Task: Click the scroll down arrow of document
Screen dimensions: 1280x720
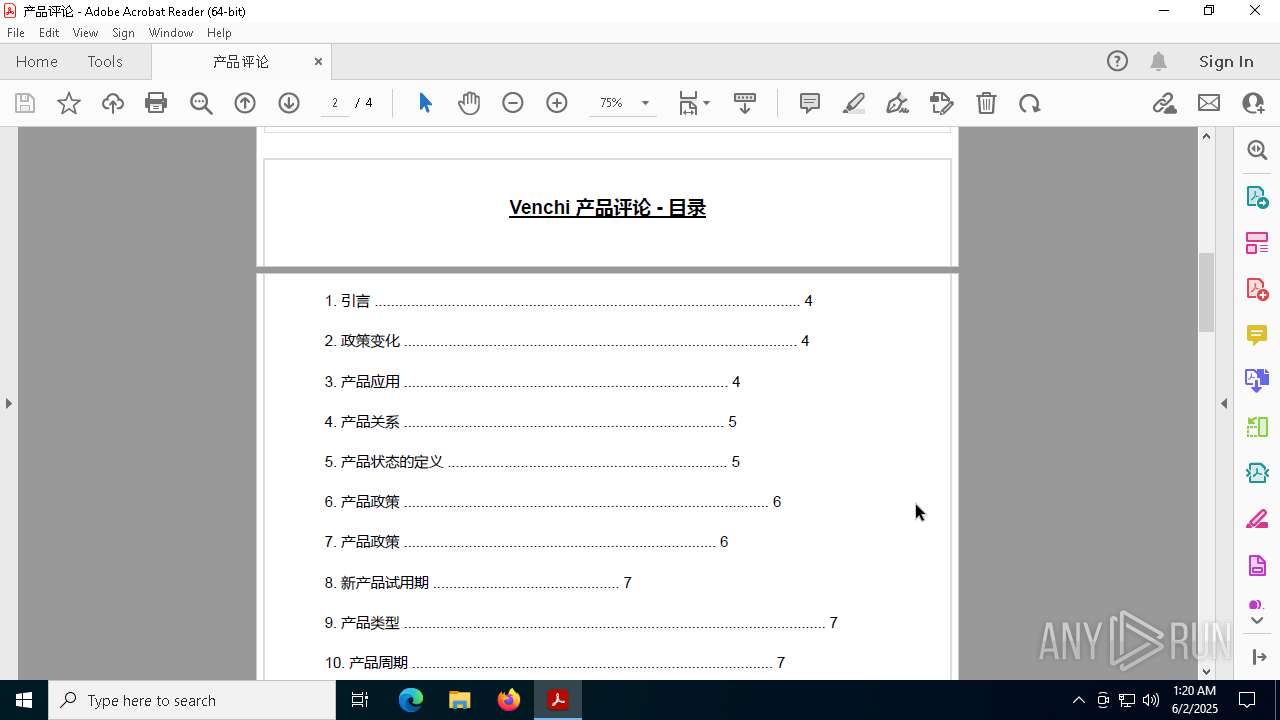Action: pos(1206,671)
